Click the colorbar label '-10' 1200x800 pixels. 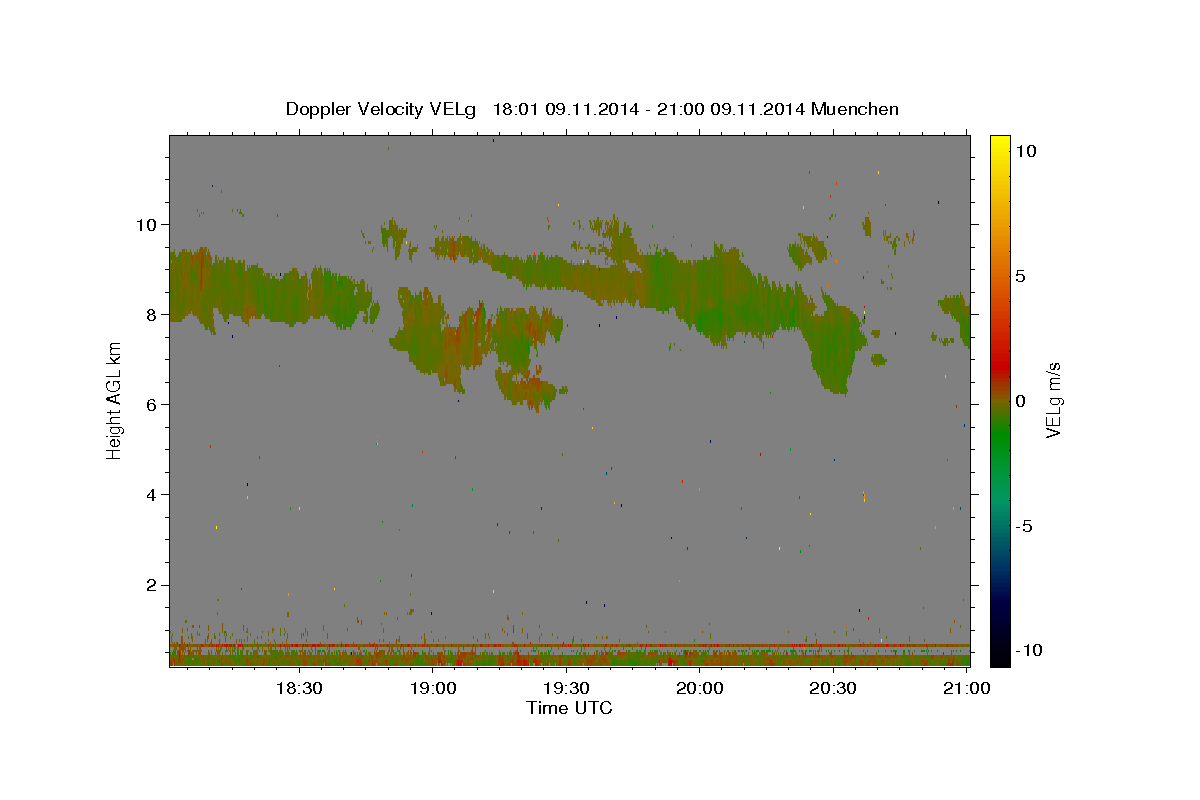click(x=1028, y=650)
